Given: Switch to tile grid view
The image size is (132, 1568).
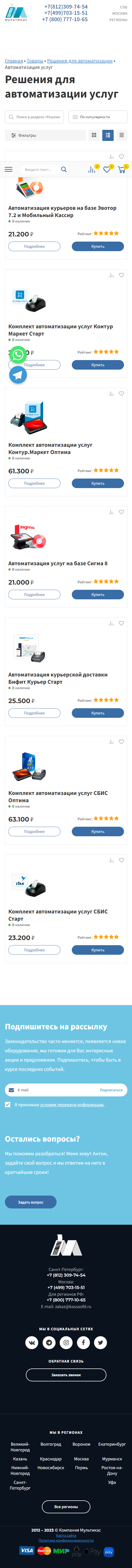Looking at the screenshot, I should tap(94, 135).
